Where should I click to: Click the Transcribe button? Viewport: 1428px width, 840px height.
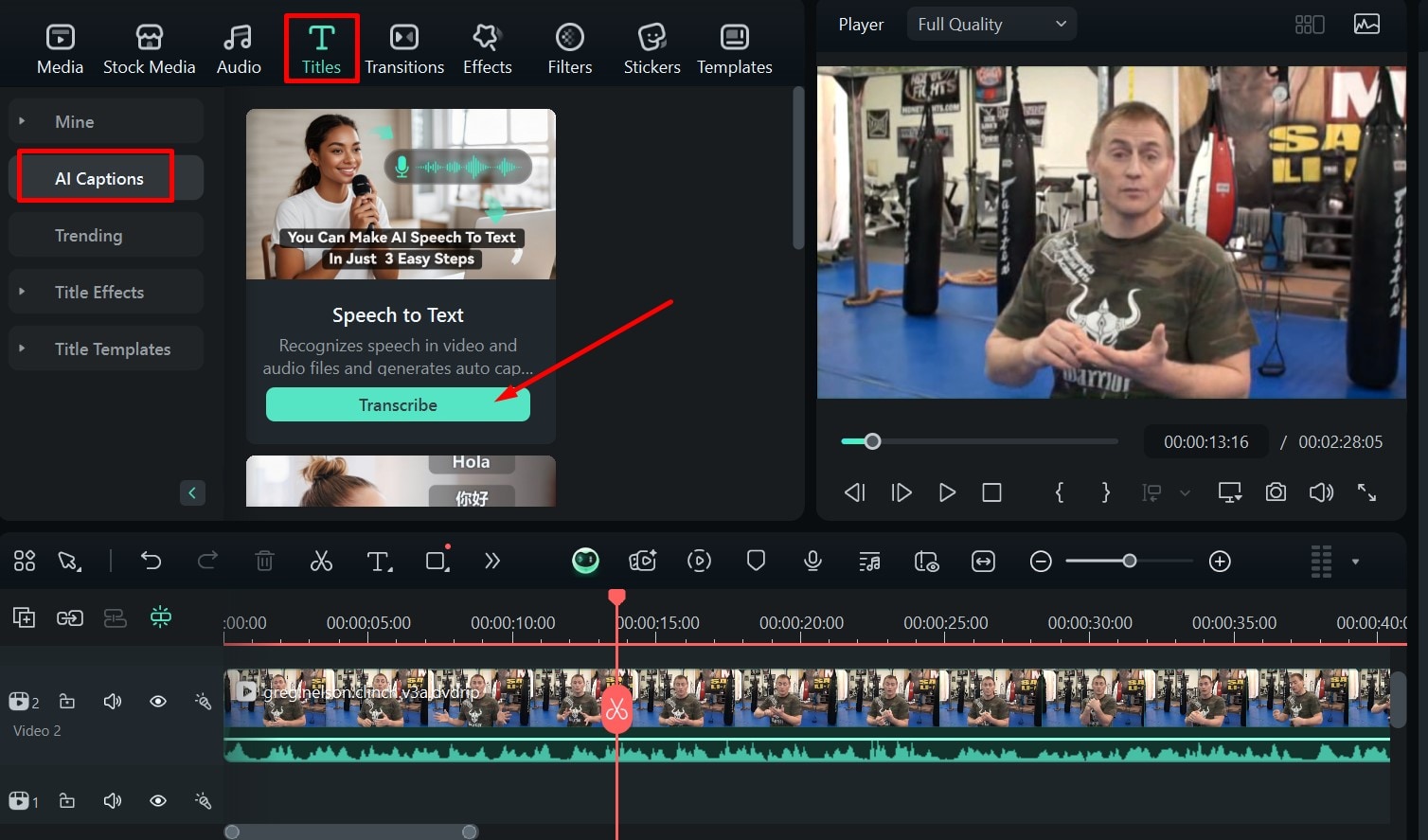pos(398,405)
